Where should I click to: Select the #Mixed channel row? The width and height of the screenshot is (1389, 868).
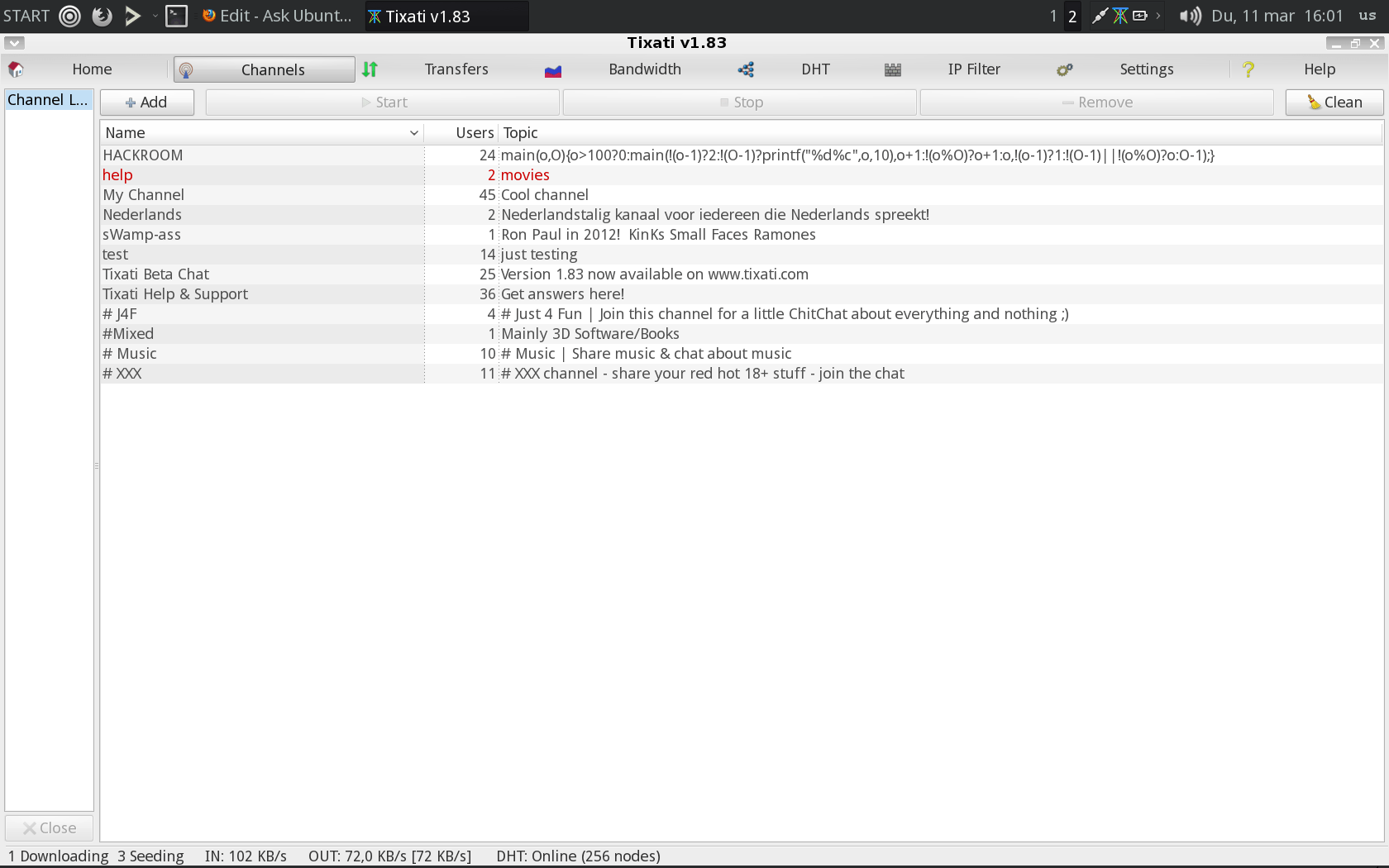pos(742,334)
